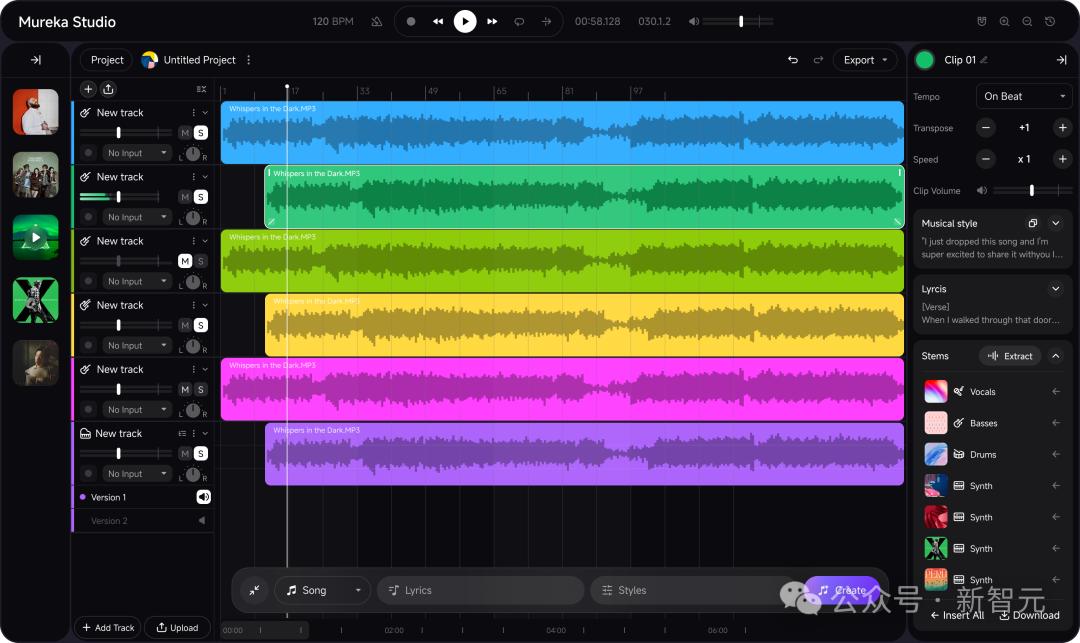Insert the Basses stem with its arrow
1080x643 pixels.
(x=1056, y=423)
